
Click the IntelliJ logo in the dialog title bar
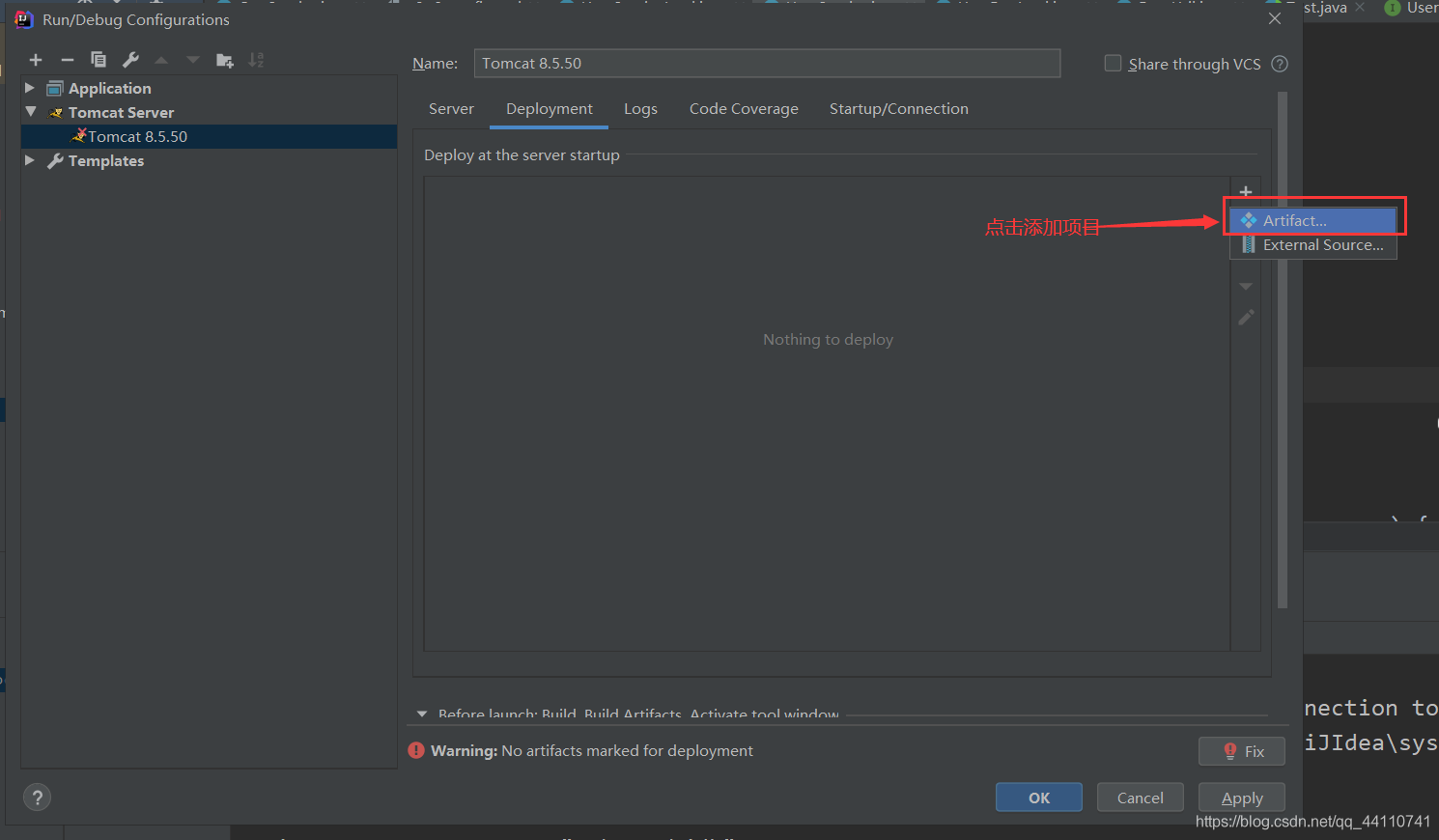[x=24, y=19]
